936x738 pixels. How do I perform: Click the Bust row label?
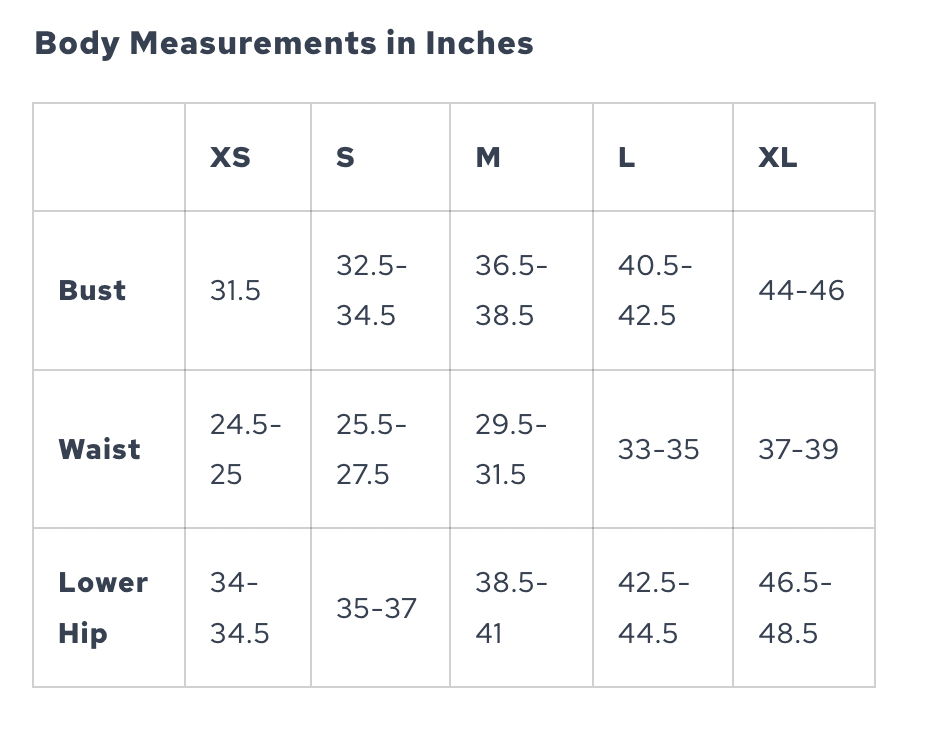click(92, 291)
